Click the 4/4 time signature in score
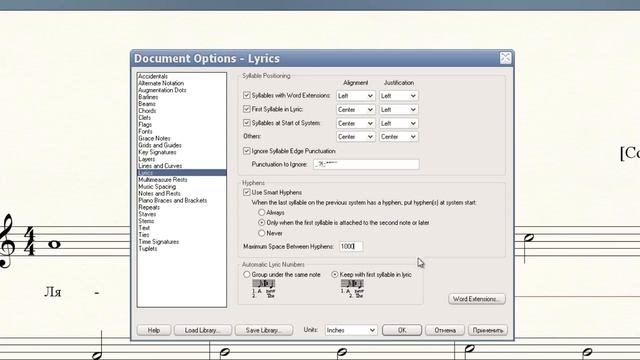Viewport: 640px width, 360px height. (x=30, y=242)
